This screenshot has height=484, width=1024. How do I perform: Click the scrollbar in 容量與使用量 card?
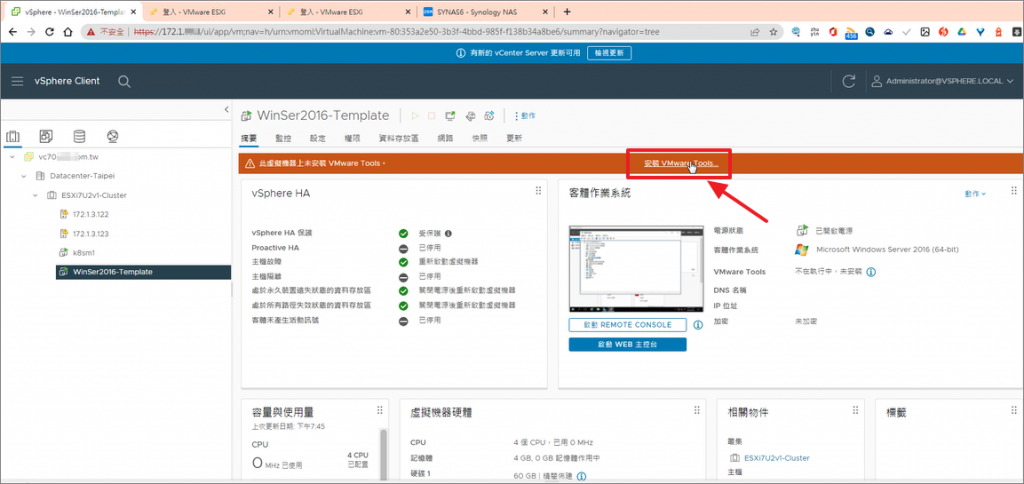[x=383, y=455]
